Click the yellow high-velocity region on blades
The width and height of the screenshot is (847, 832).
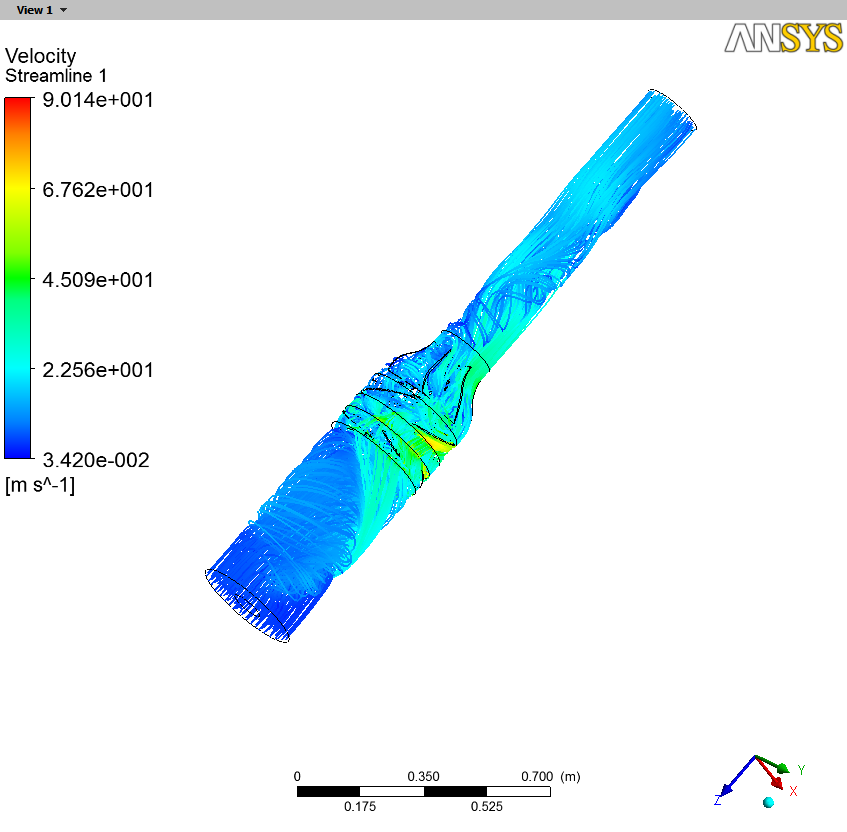435,440
